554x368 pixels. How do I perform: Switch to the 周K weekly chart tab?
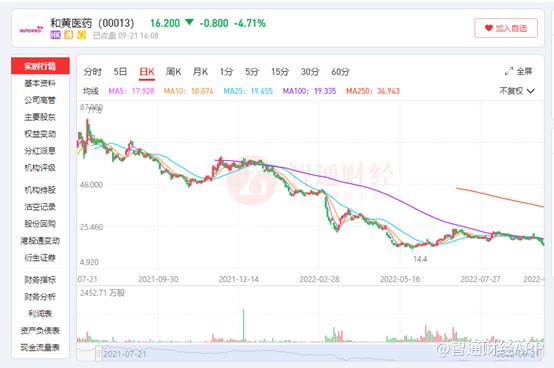[173, 72]
